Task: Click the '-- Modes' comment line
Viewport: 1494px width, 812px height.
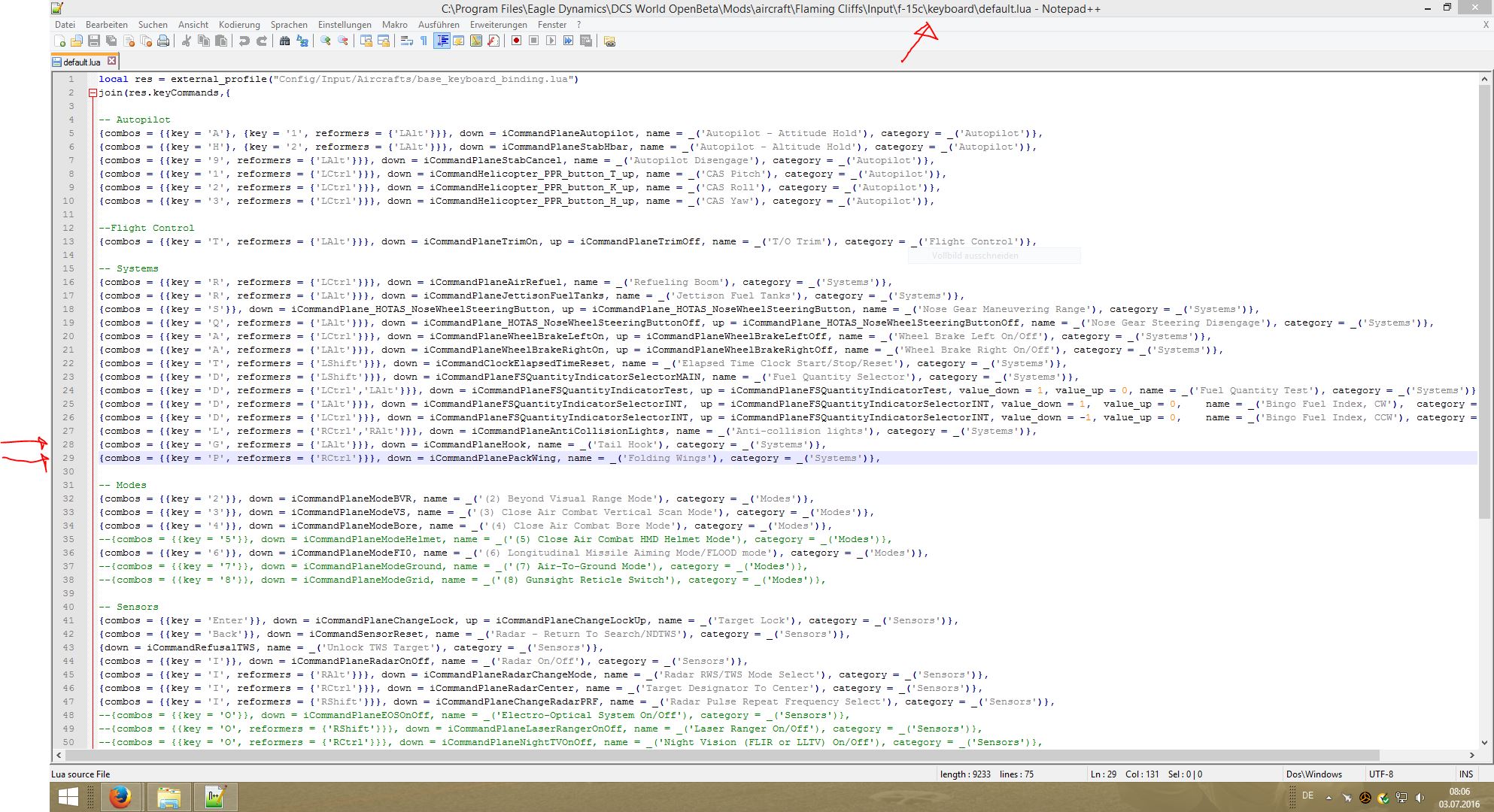Action: click(123, 485)
